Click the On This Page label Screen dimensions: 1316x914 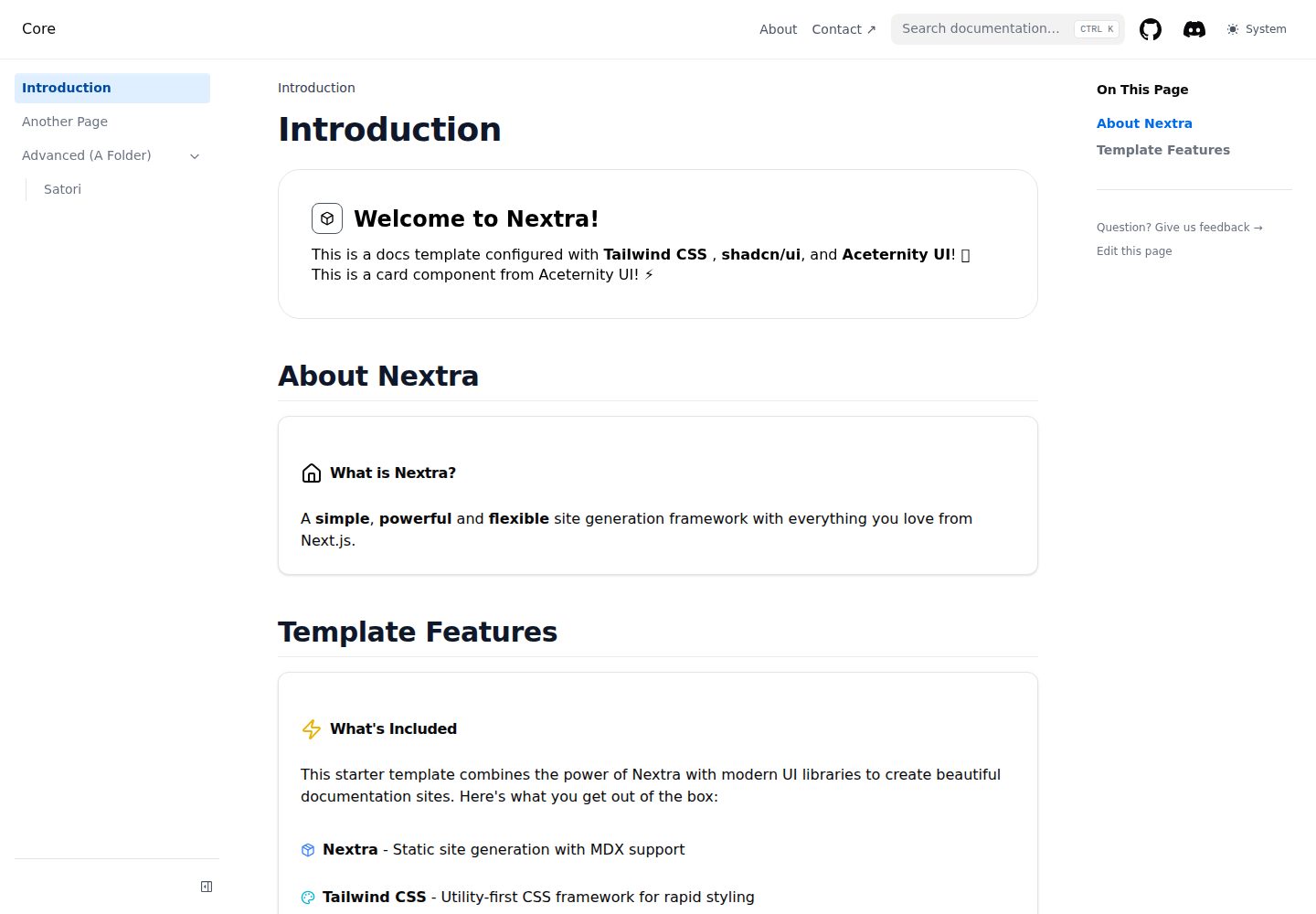[1142, 90]
